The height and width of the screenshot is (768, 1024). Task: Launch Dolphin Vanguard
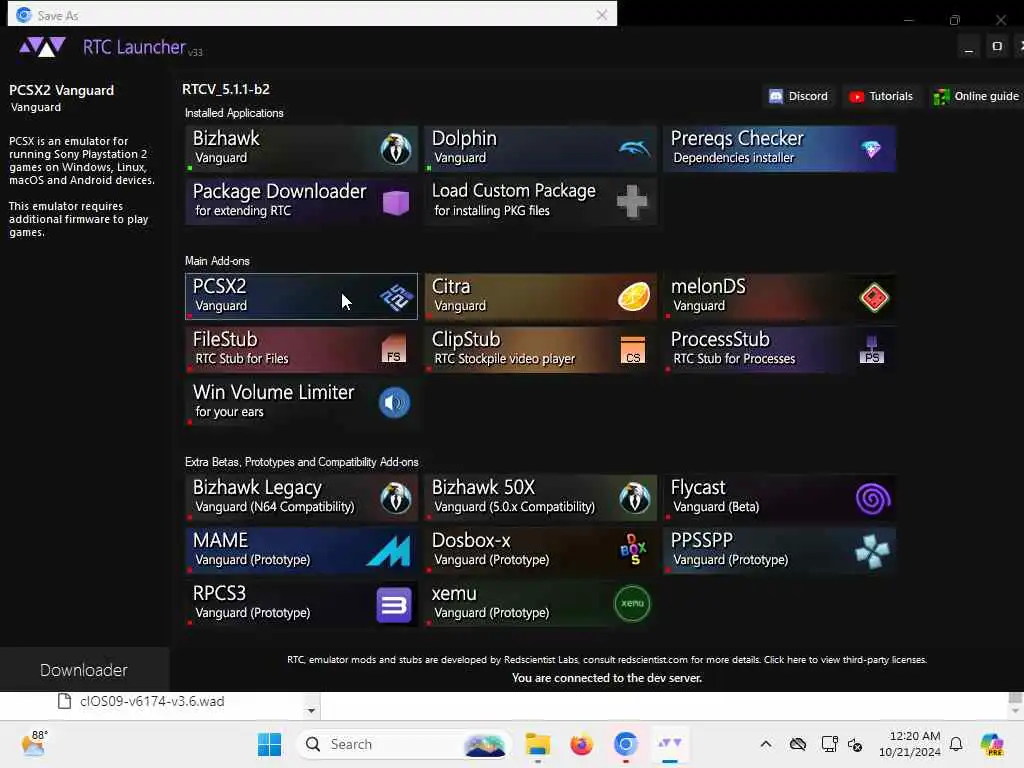[x=540, y=149]
